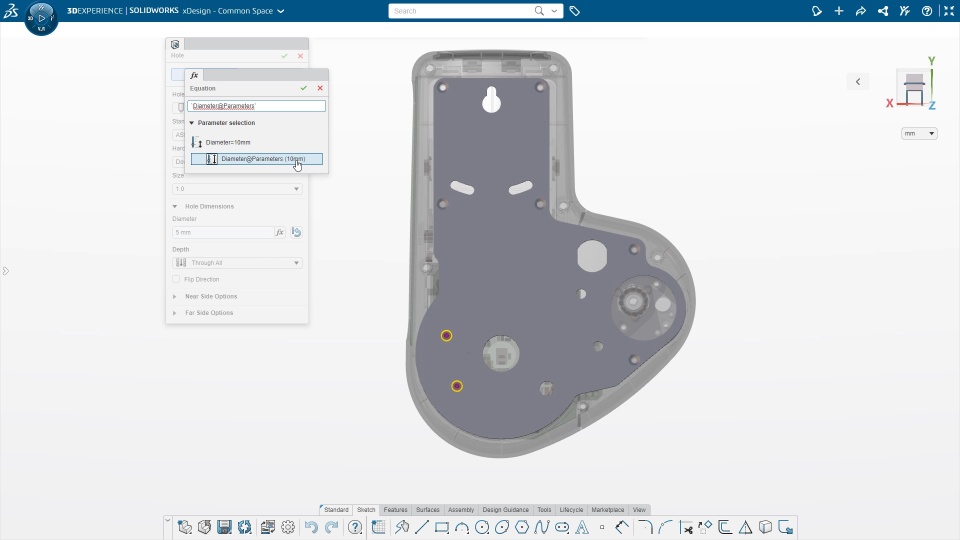This screenshot has height=540, width=960.
Task: Cancel the Equation with red X
Action: click(320, 88)
